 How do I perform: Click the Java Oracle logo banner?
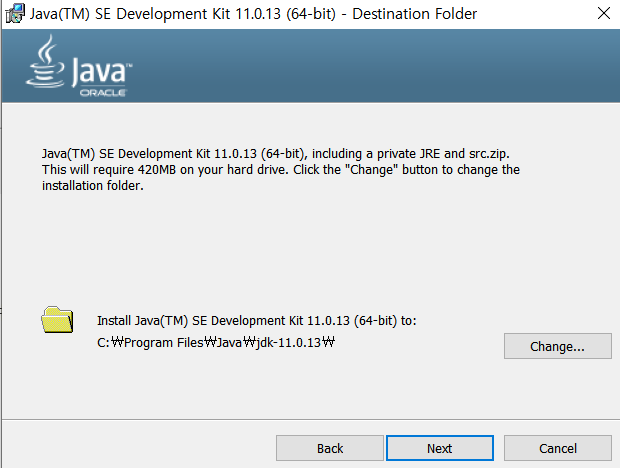coord(79,66)
